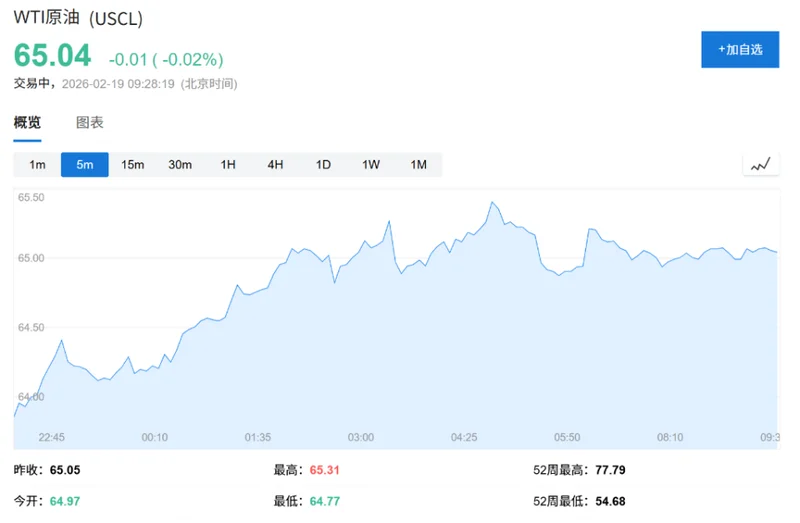The width and height of the screenshot is (800, 523).
Task: Click the 05:50 time axis label
Action: pyautogui.click(x=567, y=437)
